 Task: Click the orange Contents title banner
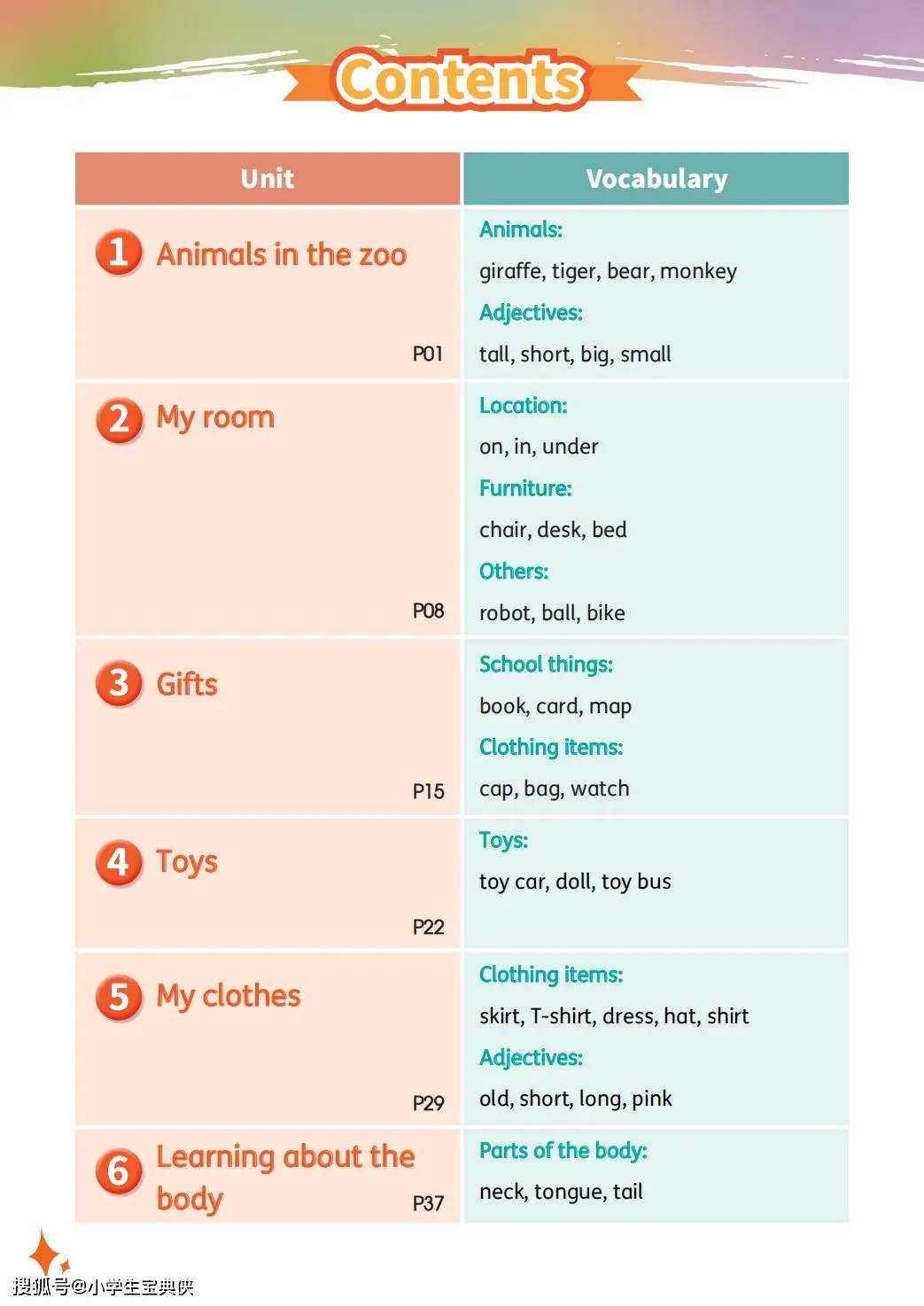(x=461, y=80)
